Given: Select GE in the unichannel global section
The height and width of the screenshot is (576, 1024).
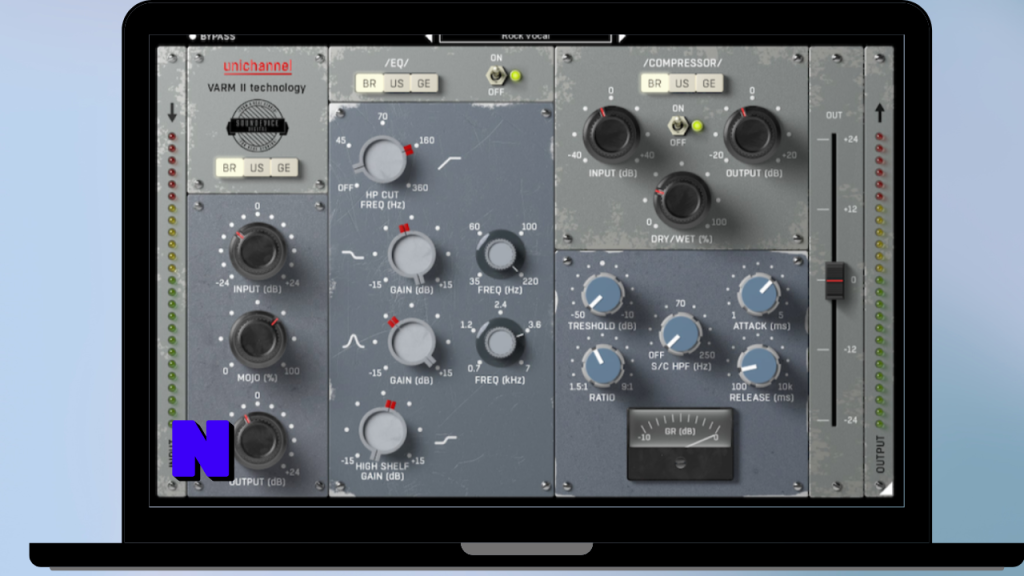Looking at the screenshot, I should [x=283, y=168].
